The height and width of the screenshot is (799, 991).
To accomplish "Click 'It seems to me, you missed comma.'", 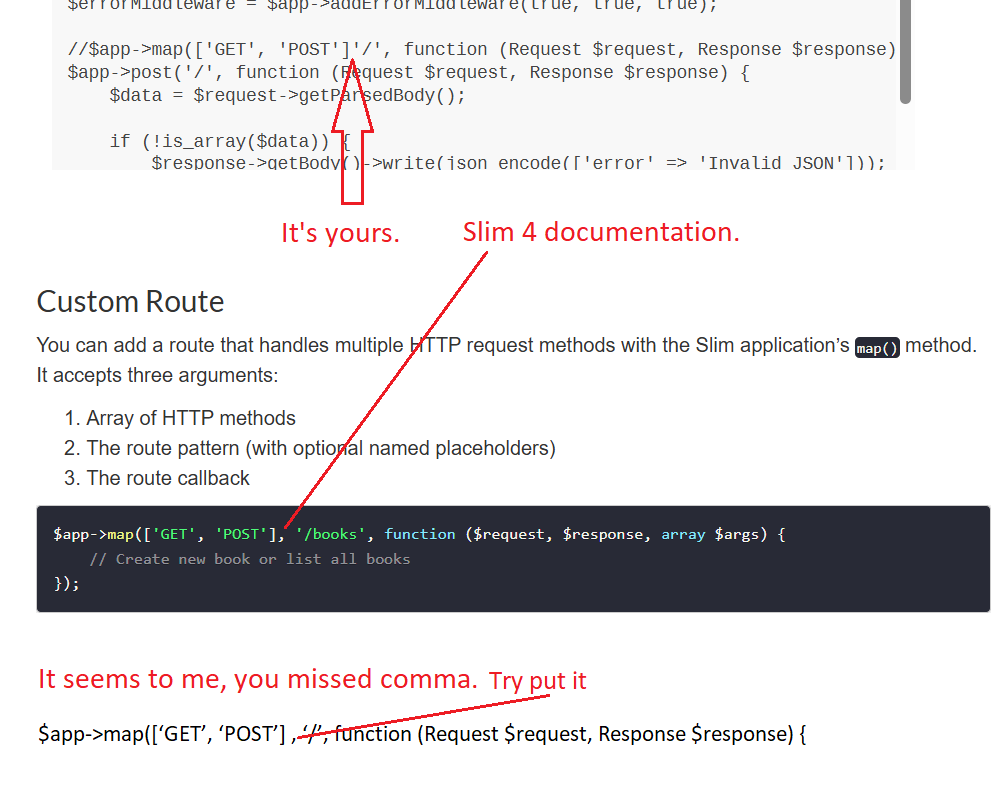I will click(x=258, y=679).
